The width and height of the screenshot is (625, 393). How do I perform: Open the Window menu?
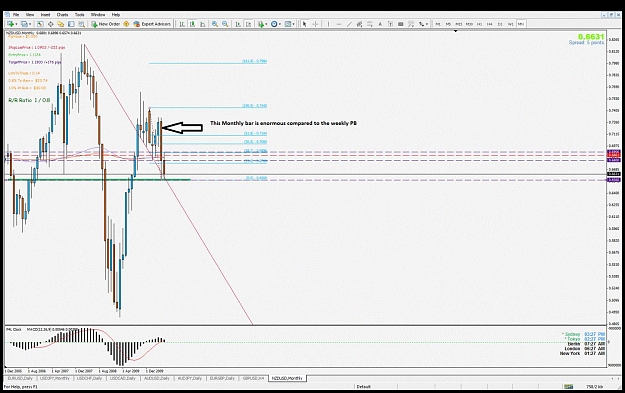pyautogui.click(x=98, y=15)
